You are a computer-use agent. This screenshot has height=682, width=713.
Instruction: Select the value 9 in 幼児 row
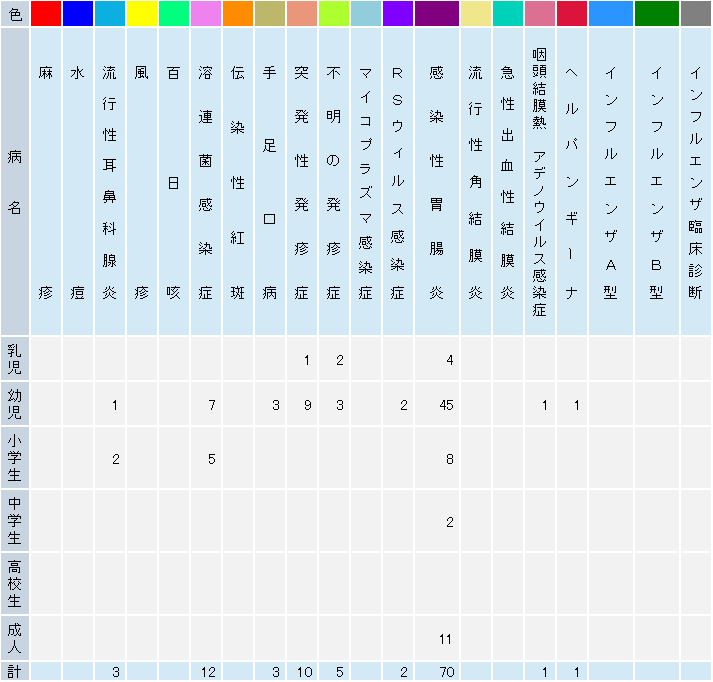tap(308, 405)
